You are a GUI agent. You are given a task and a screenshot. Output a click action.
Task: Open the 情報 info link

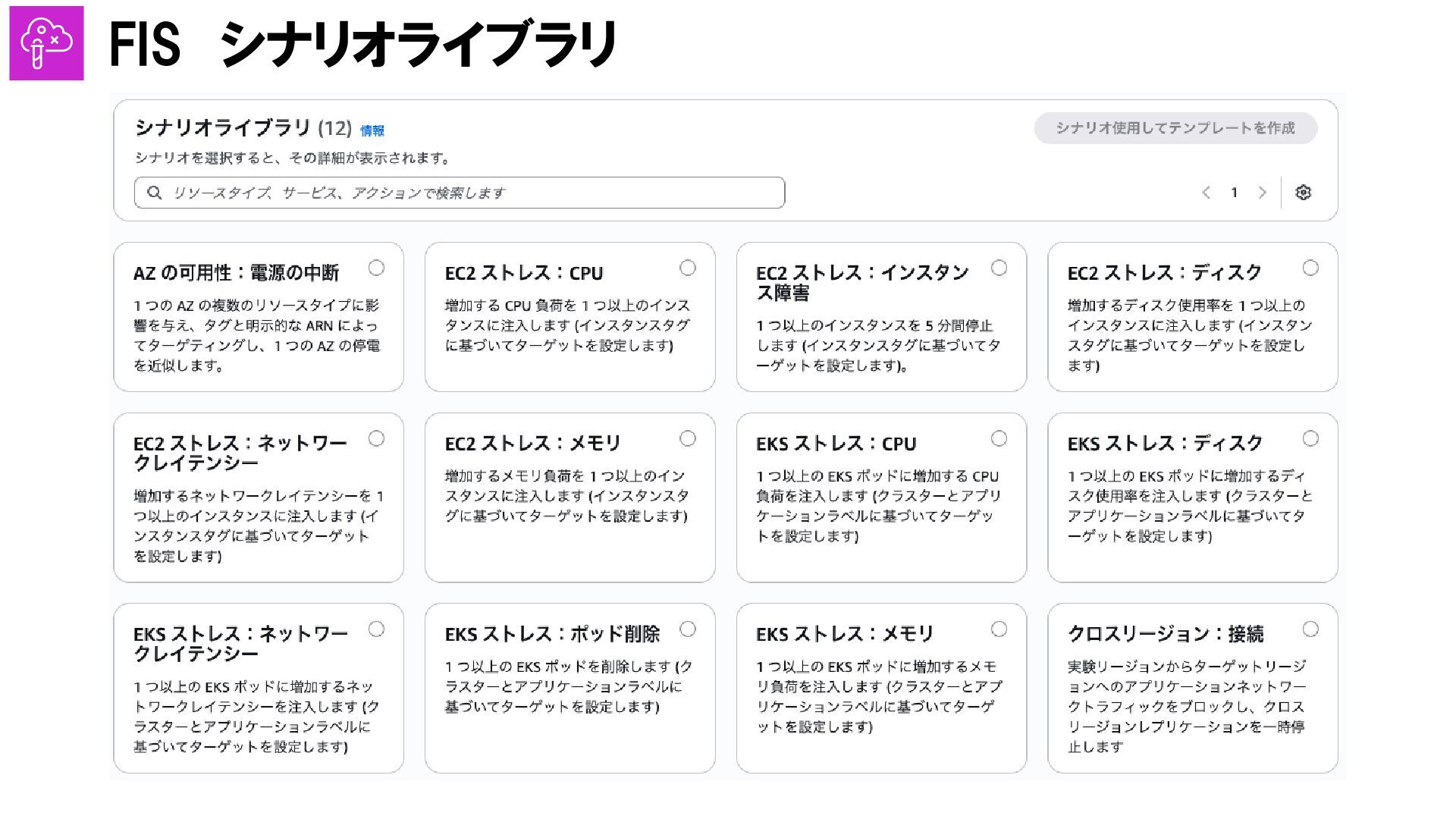tap(372, 130)
